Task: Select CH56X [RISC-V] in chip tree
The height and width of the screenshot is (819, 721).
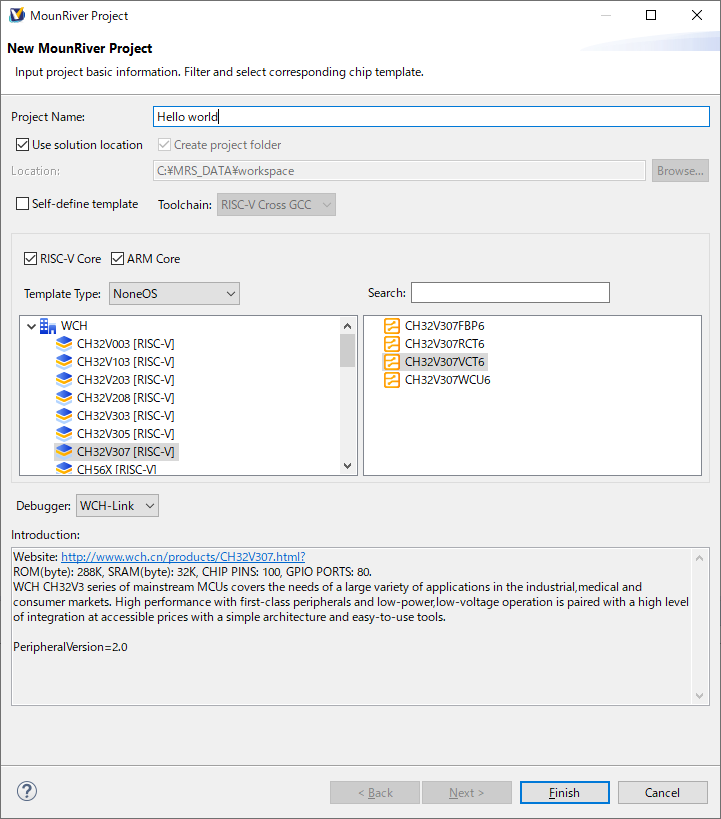Action: click(x=117, y=469)
